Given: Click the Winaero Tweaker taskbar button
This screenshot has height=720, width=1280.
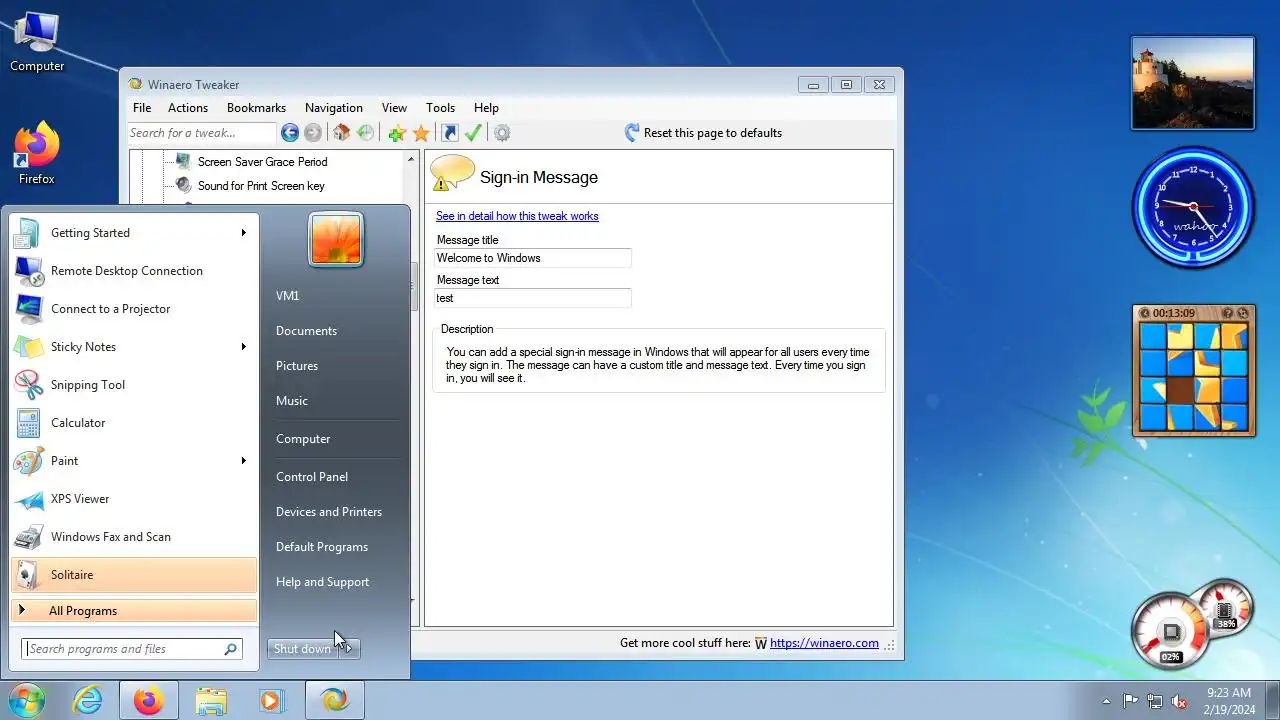Looking at the screenshot, I should pos(334,701).
